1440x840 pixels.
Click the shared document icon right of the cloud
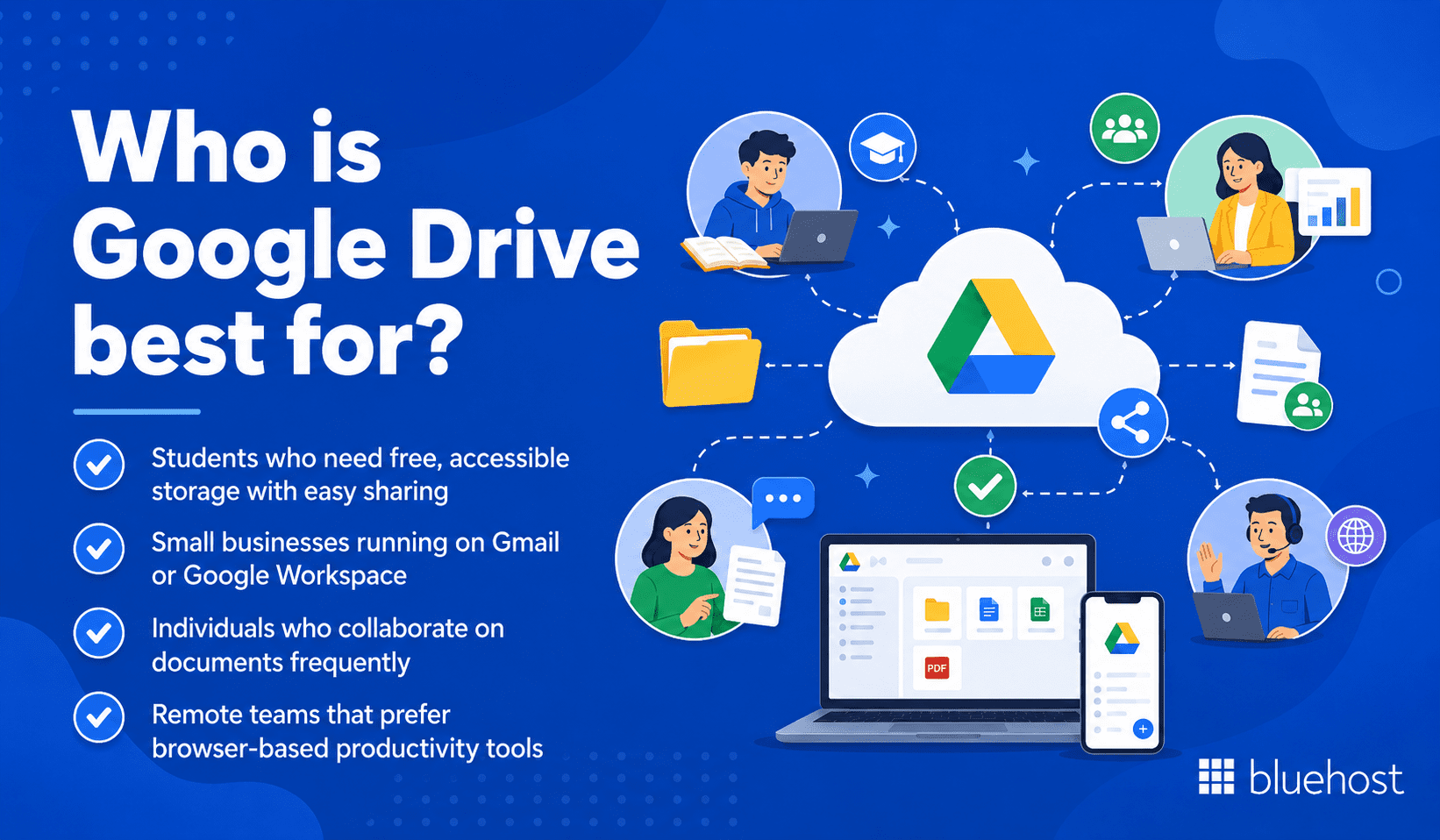tap(1283, 375)
